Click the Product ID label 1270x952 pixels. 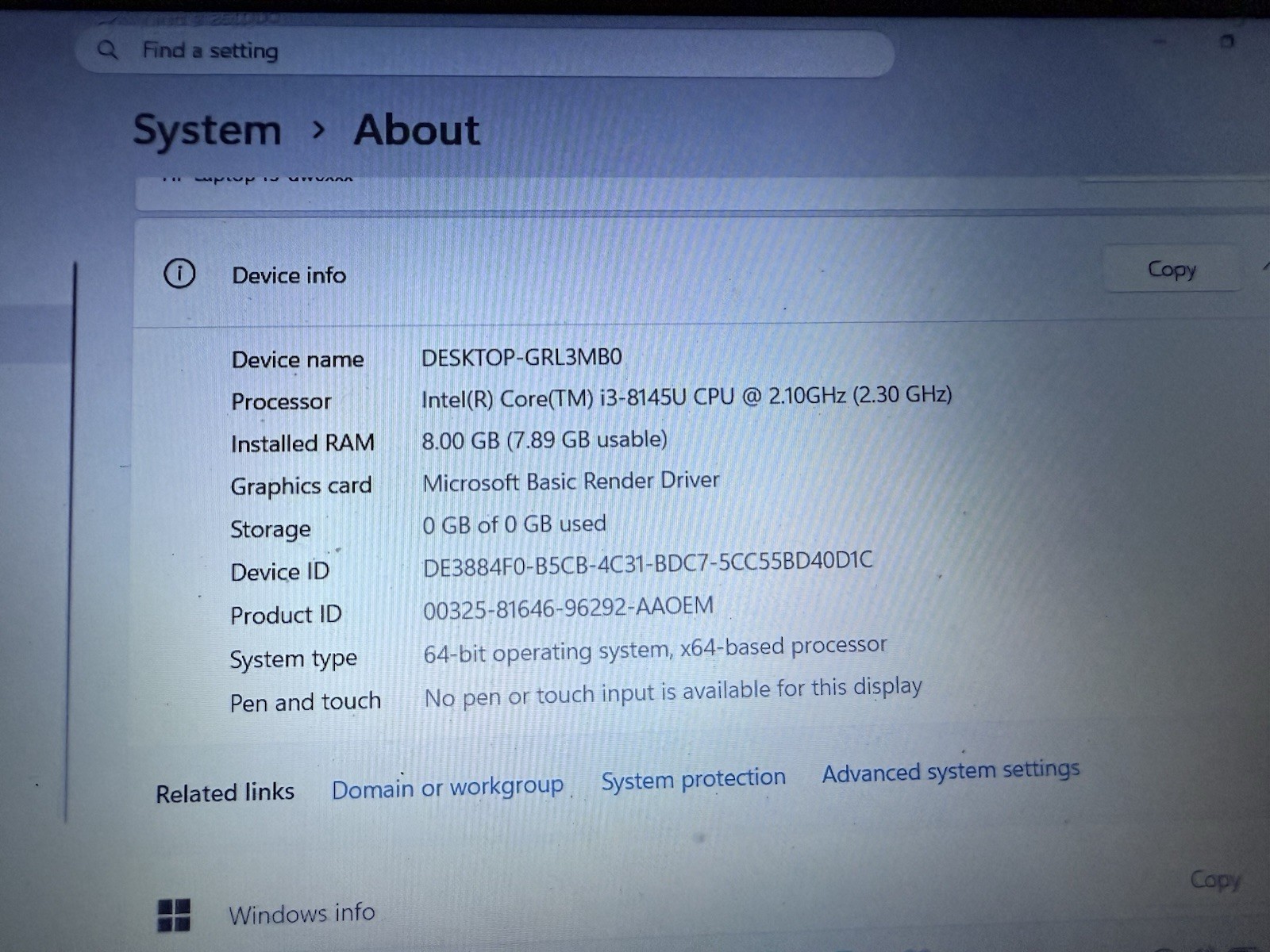286,615
